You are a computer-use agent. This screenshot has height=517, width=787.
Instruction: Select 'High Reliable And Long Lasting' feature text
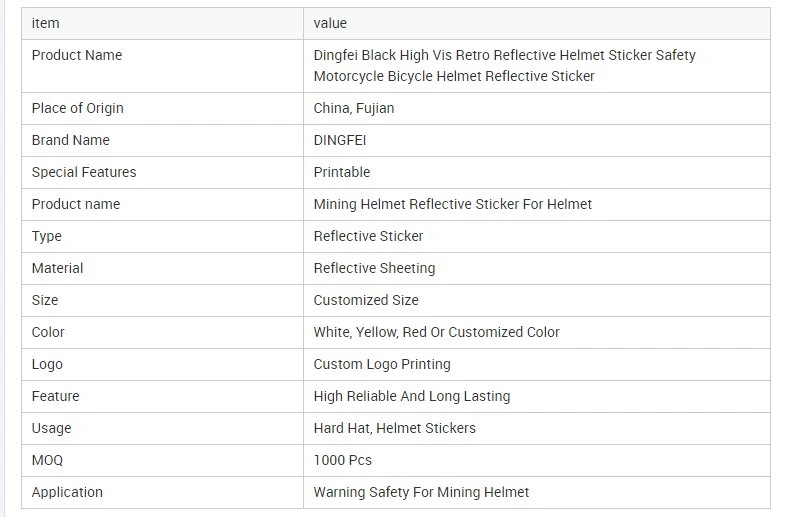[412, 396]
